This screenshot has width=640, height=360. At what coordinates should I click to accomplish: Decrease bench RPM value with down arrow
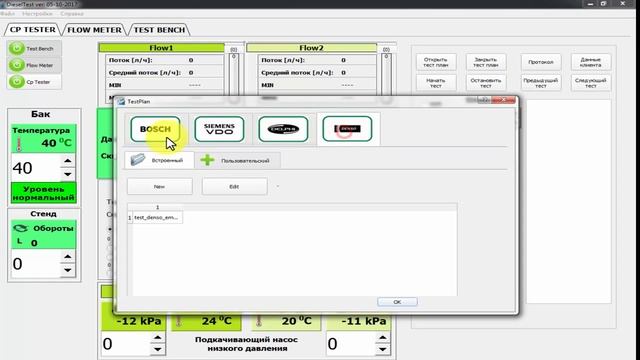(68, 270)
